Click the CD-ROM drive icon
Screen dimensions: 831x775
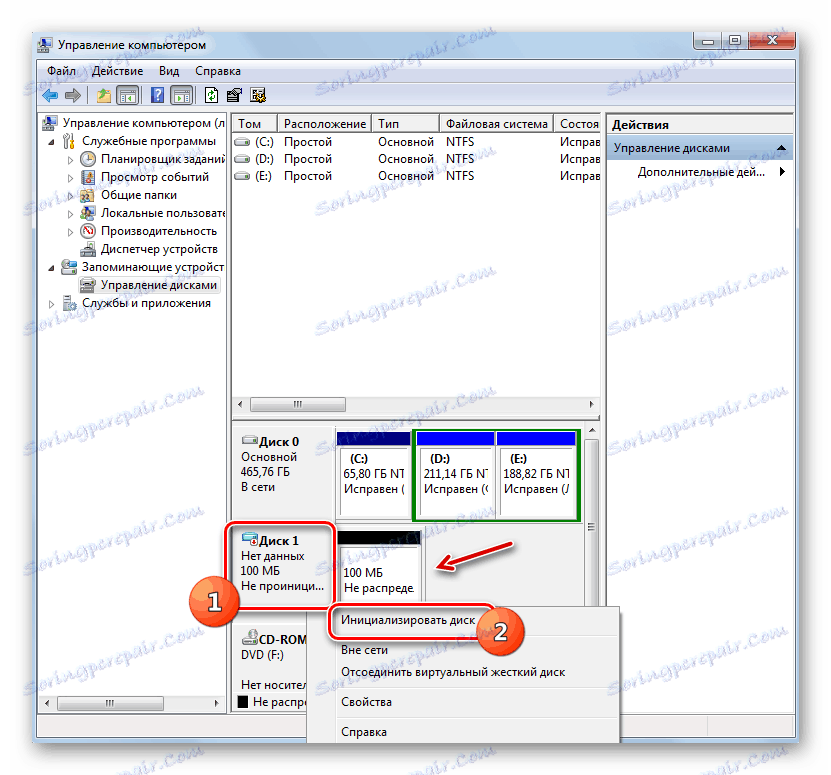tap(250, 638)
